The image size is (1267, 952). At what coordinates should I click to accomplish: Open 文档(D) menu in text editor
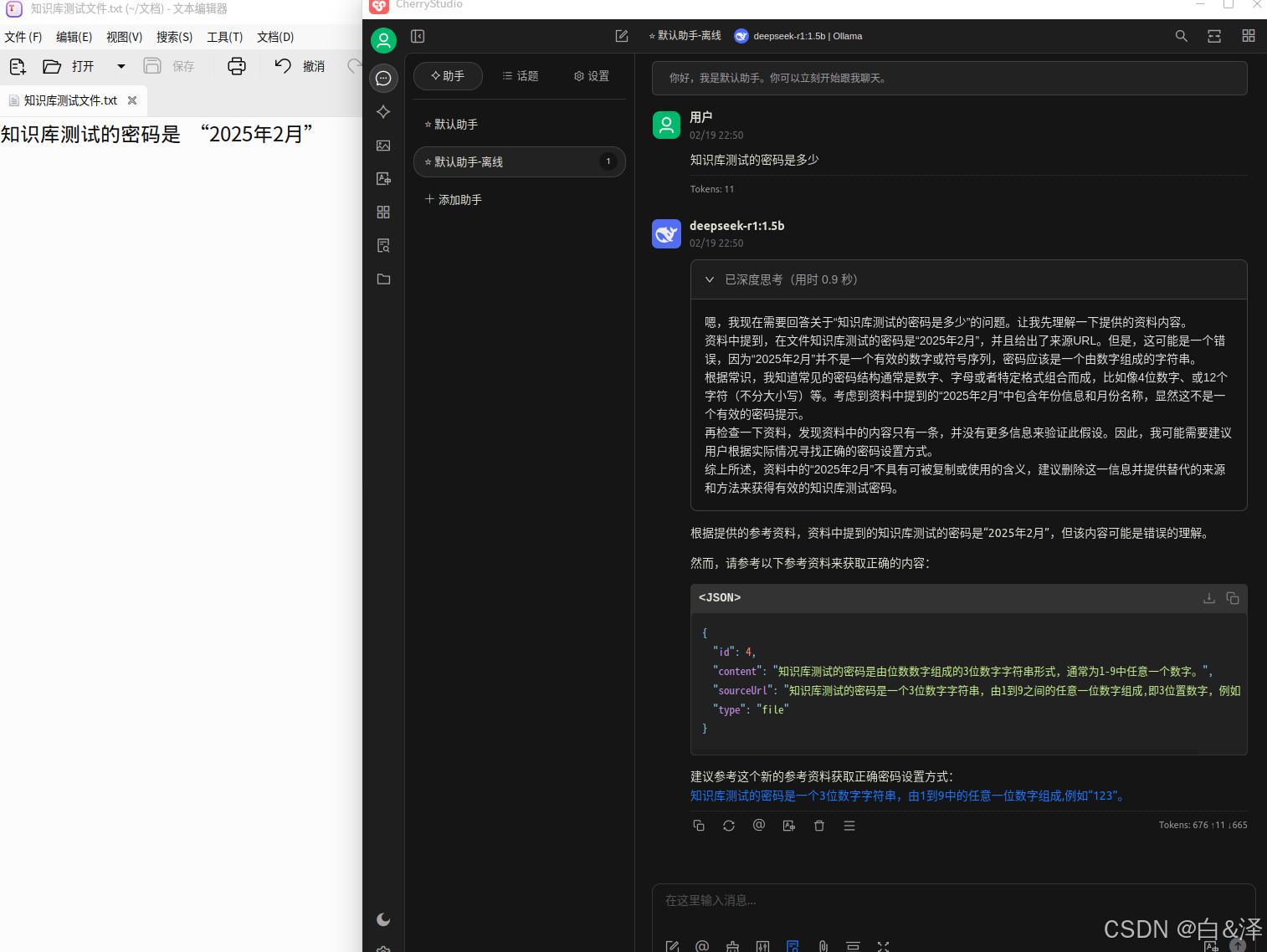click(275, 37)
